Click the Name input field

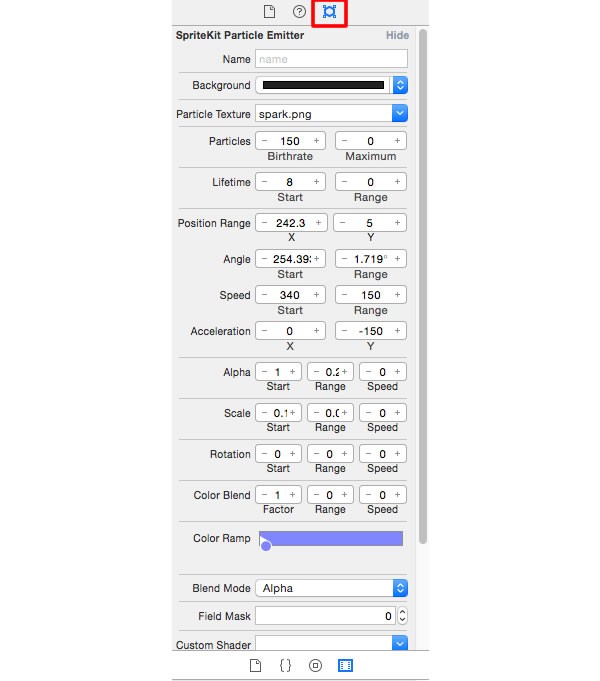click(x=331, y=59)
